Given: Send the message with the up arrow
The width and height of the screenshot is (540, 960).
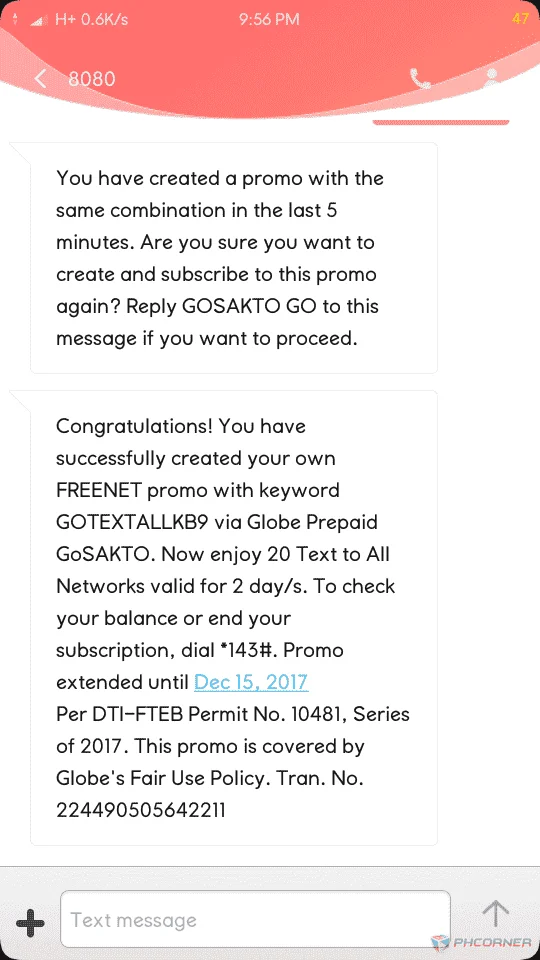Looking at the screenshot, I should coord(495,913).
